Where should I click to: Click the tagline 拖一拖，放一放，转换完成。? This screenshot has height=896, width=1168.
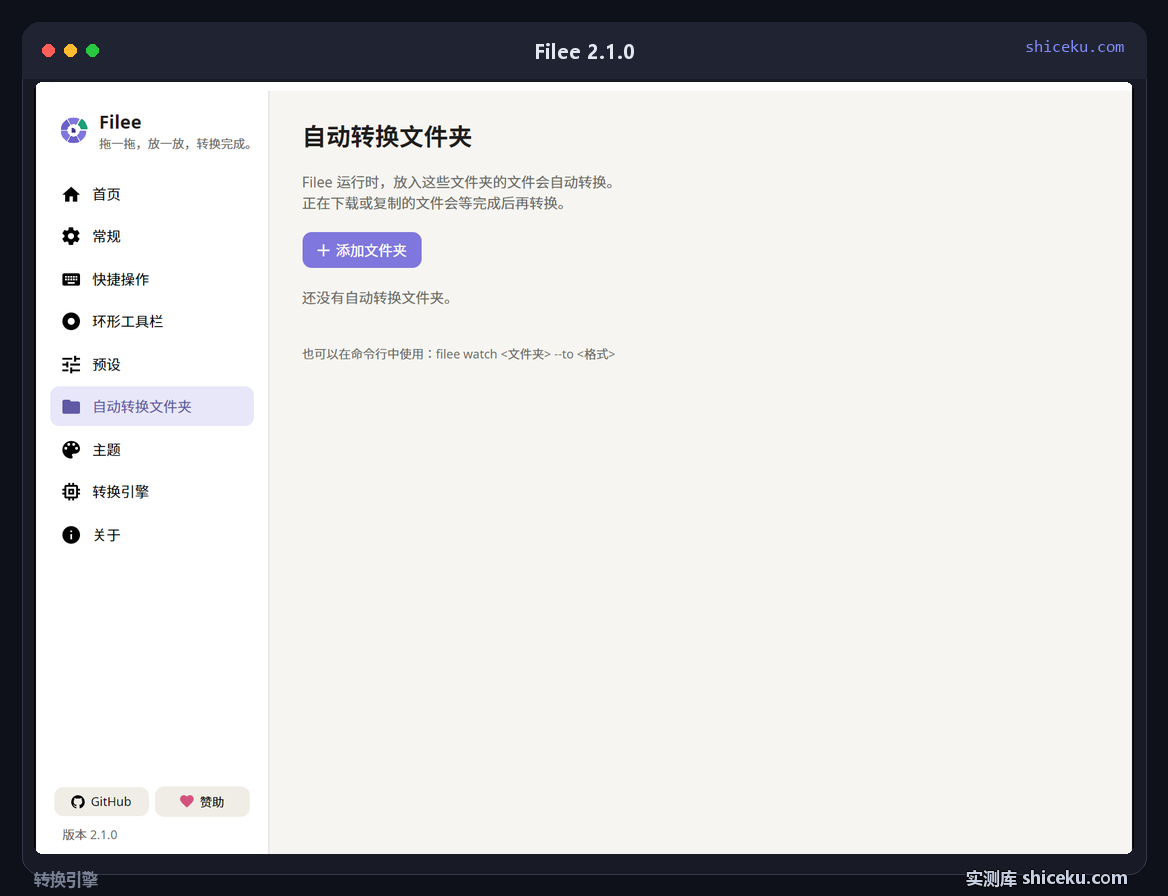coord(176,144)
